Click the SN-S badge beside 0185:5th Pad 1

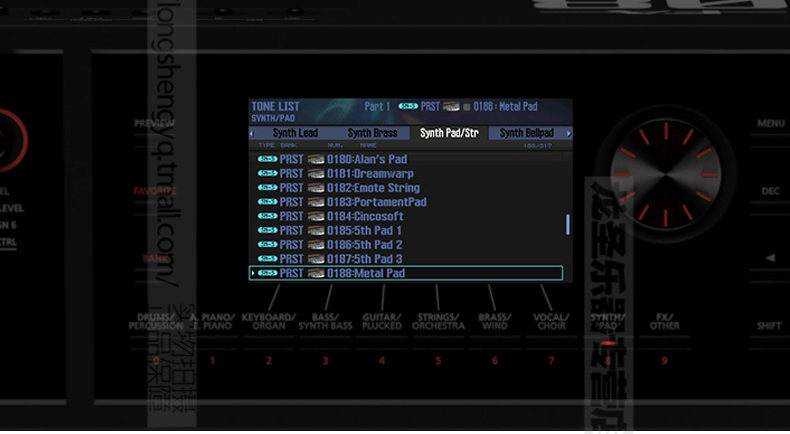[x=267, y=230]
